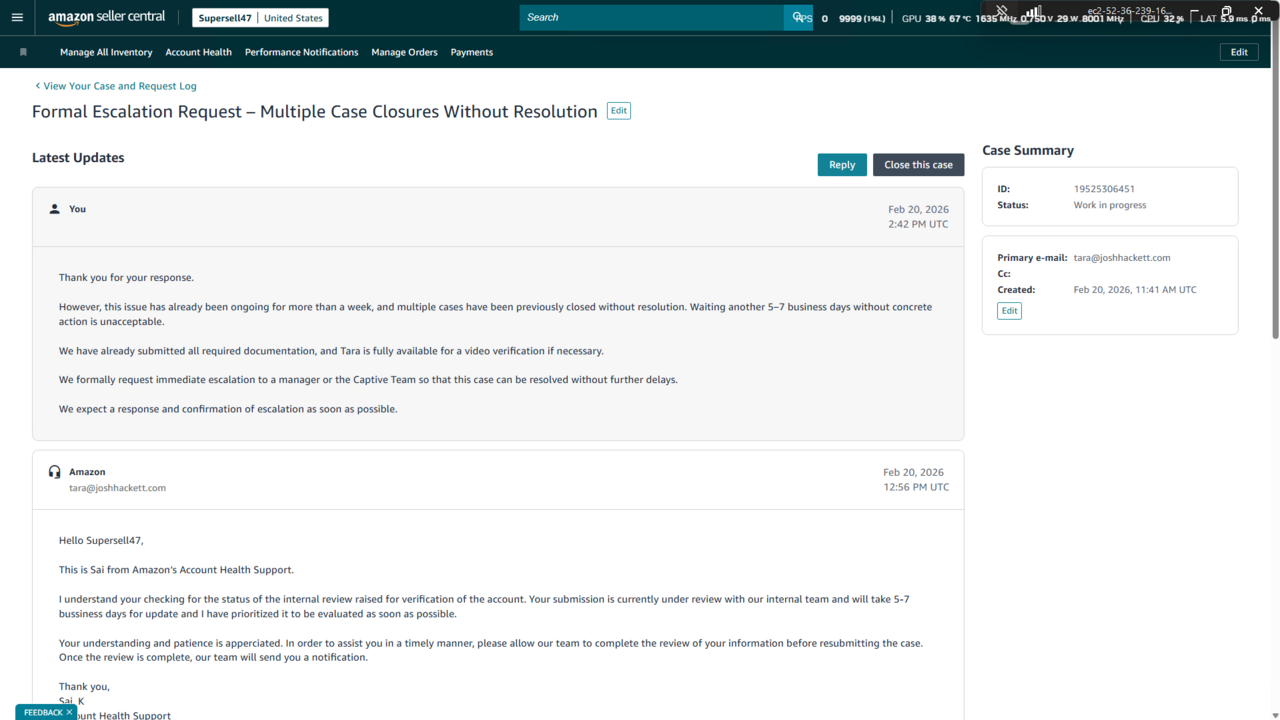Click the email under the Amazon sender name
Screen dimensions: 1280x720
[x=117, y=488]
